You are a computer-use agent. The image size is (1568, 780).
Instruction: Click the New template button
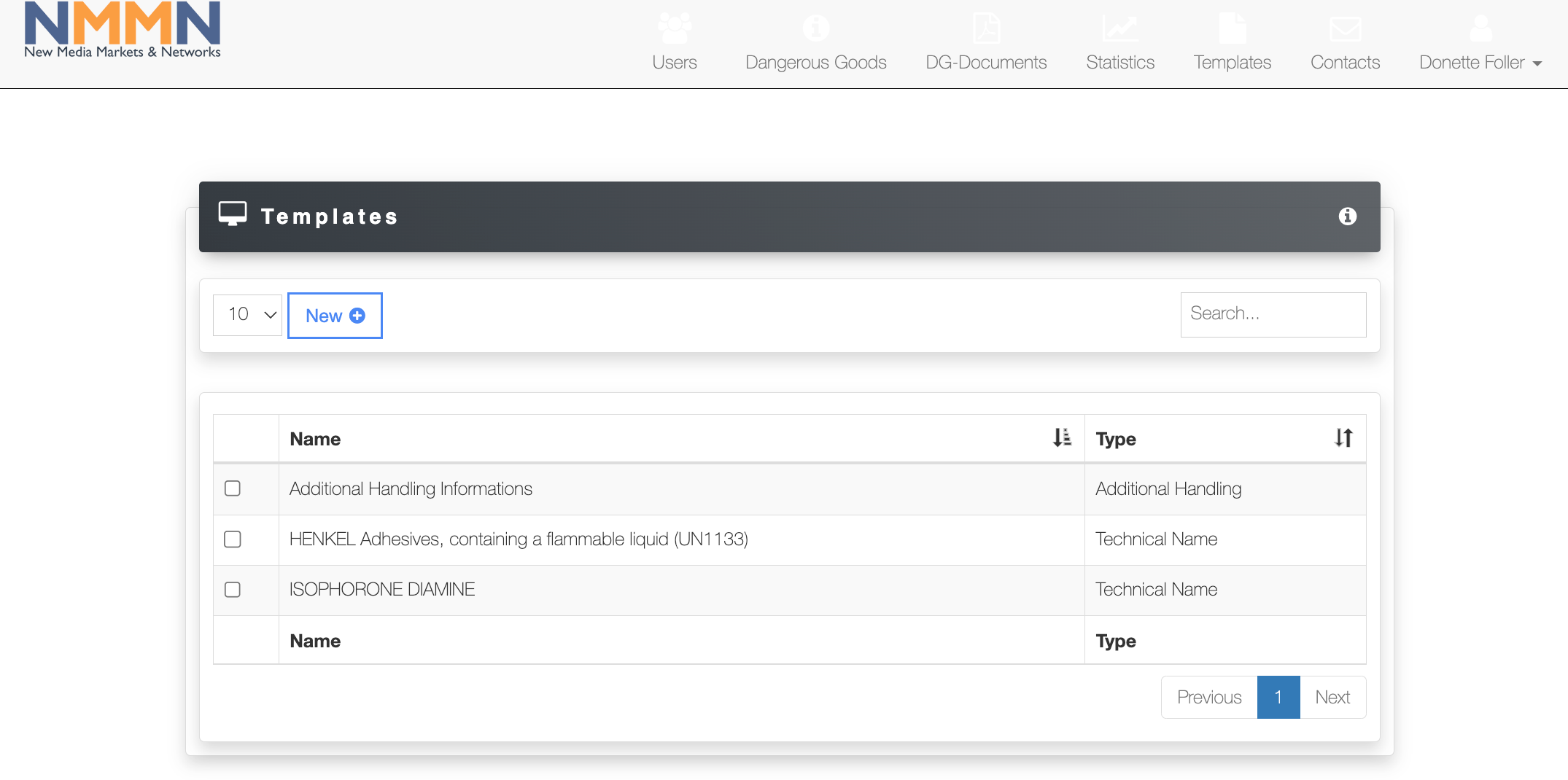(x=335, y=316)
